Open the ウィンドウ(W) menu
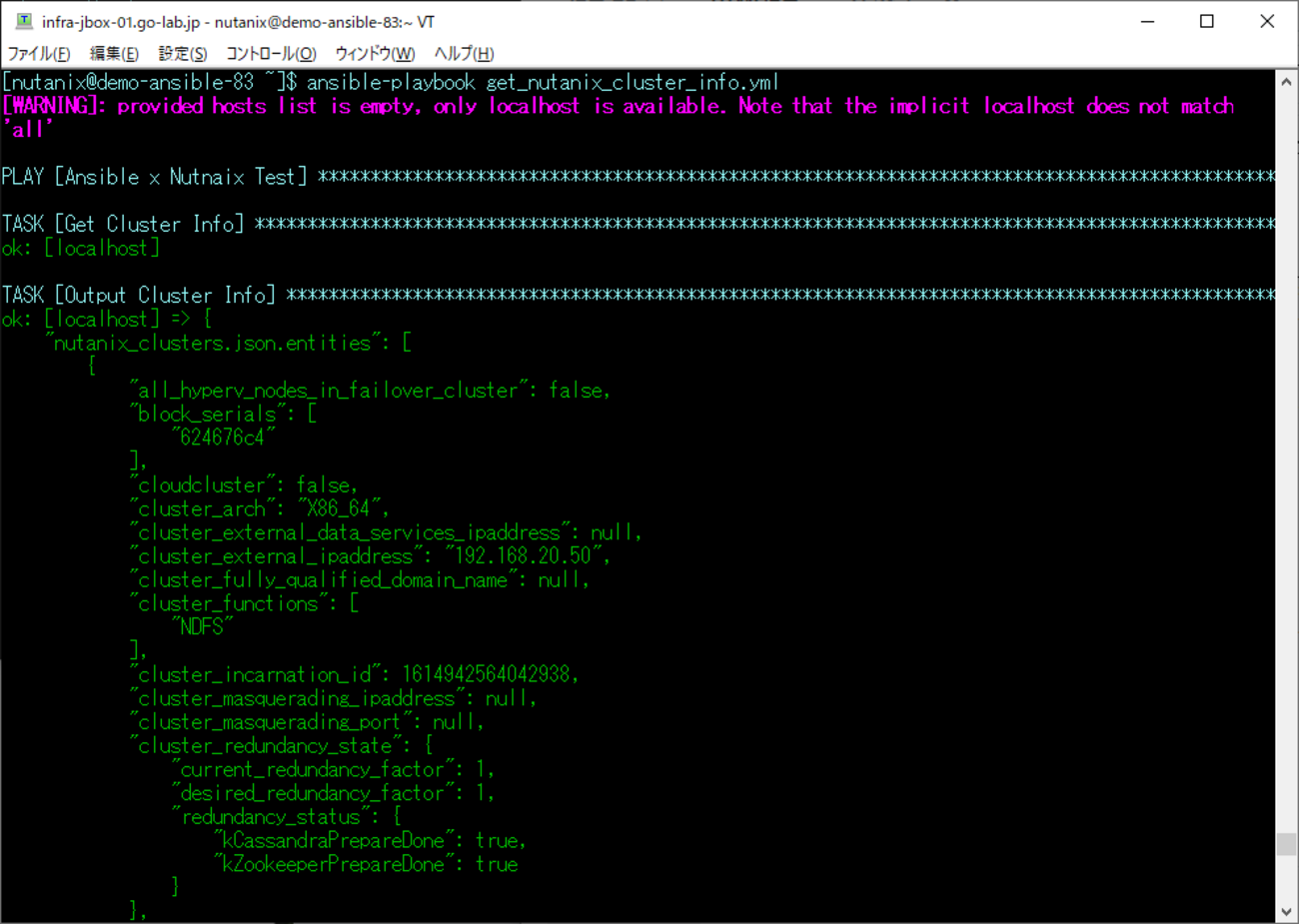 pyautogui.click(x=375, y=54)
